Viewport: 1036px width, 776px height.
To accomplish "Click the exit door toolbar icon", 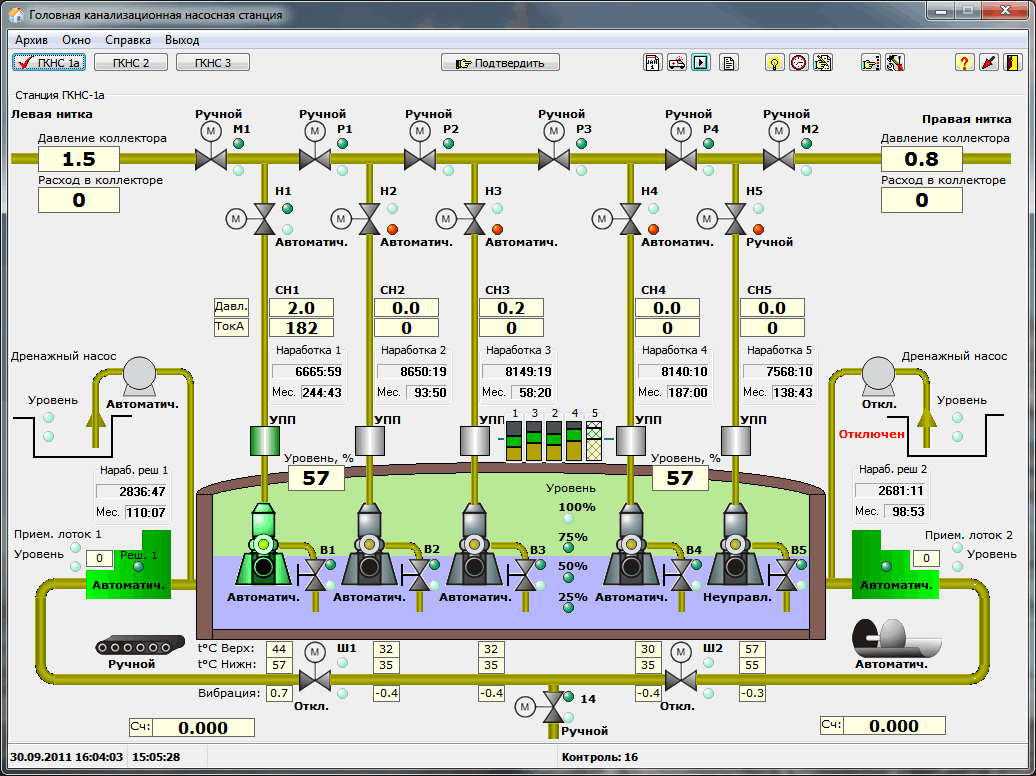I will 1012,63.
